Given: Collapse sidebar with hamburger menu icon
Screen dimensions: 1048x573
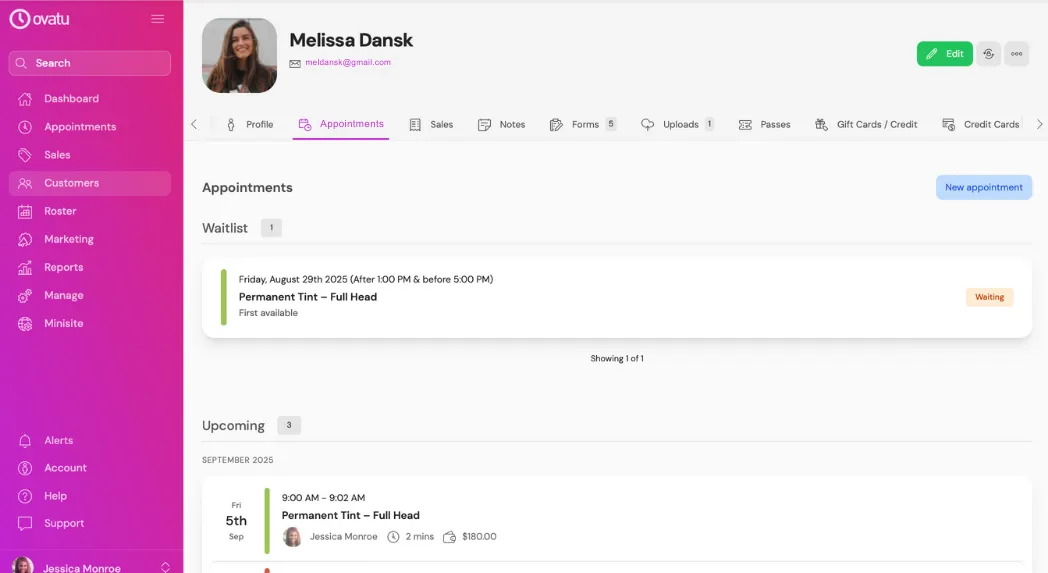Looking at the screenshot, I should point(158,19).
